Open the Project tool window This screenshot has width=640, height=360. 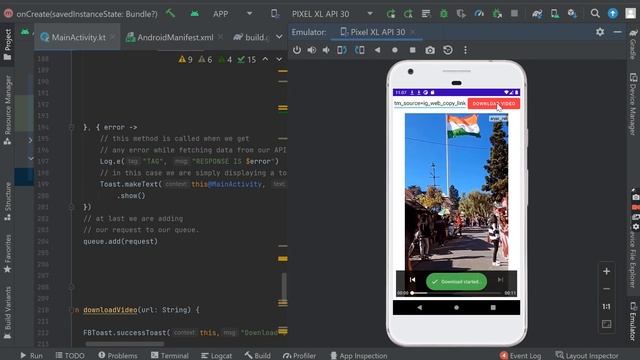coord(7,44)
